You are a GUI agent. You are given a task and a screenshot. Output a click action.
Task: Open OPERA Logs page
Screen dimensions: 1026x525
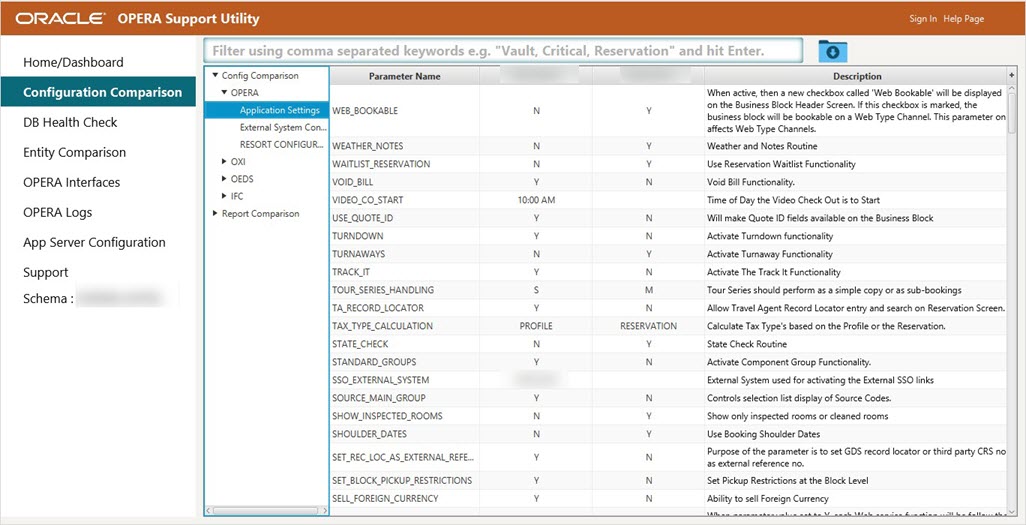[x=58, y=212]
